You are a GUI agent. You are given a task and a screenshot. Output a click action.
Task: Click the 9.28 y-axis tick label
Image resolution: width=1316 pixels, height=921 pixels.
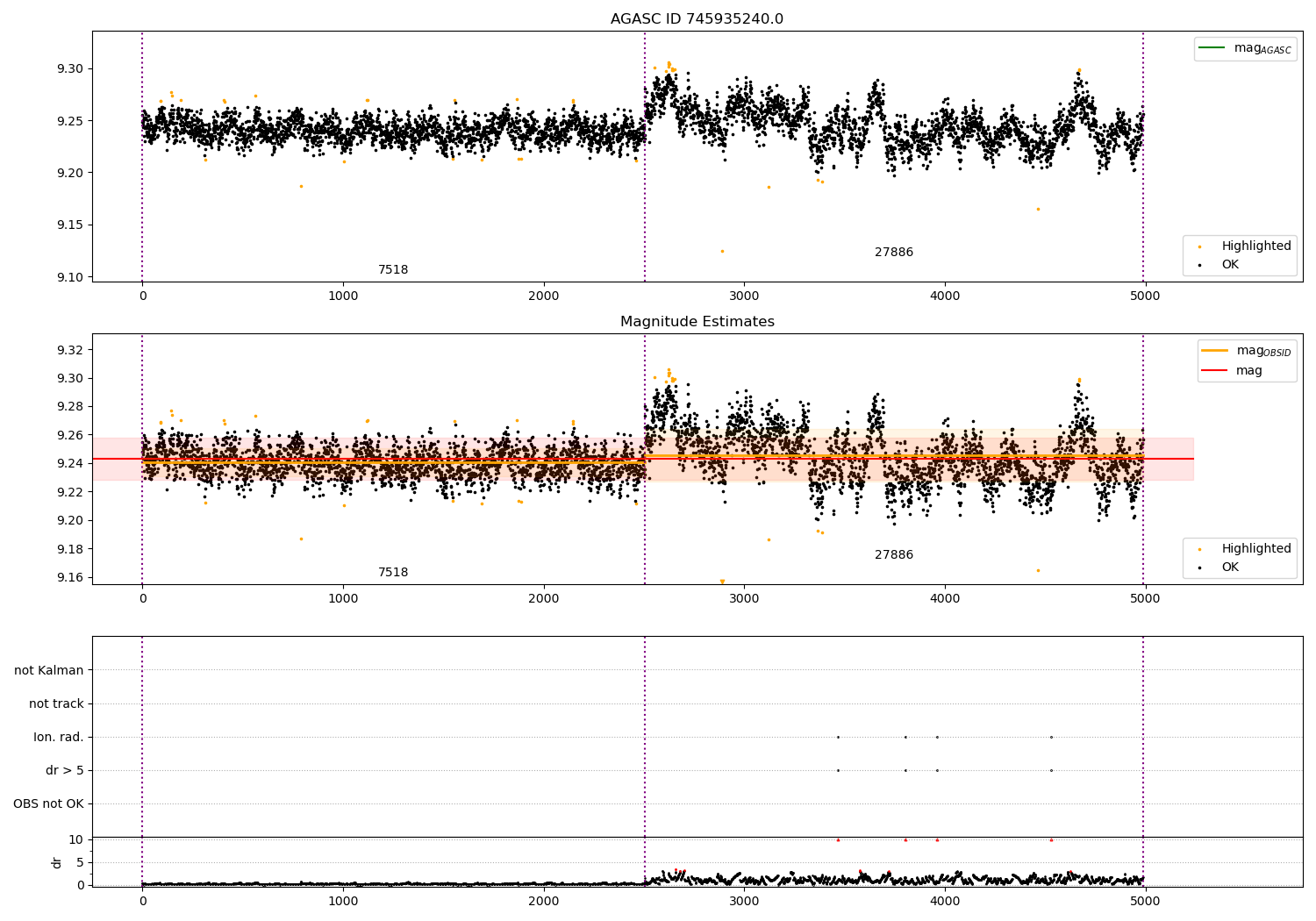point(70,407)
